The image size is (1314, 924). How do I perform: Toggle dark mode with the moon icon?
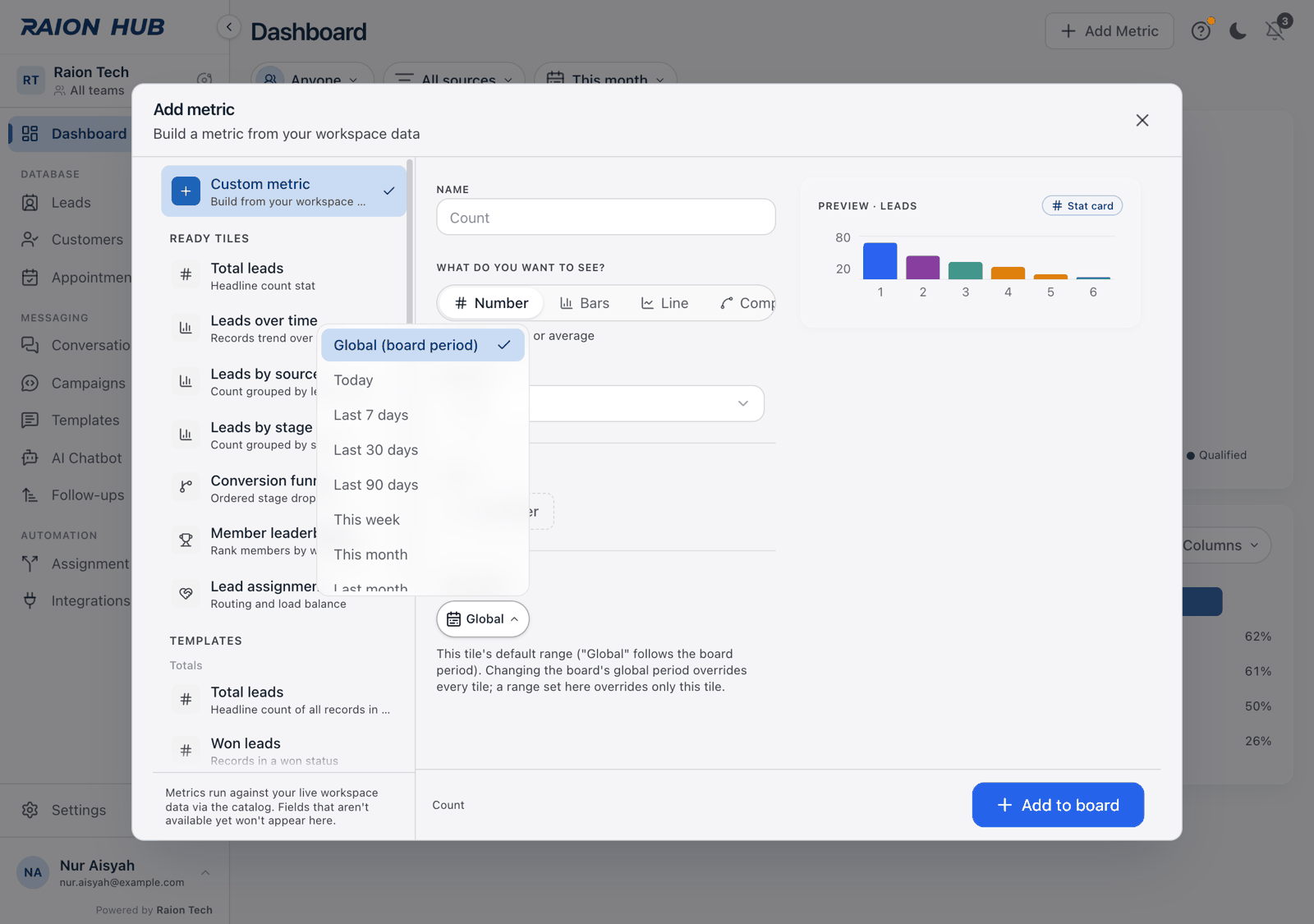[1238, 31]
